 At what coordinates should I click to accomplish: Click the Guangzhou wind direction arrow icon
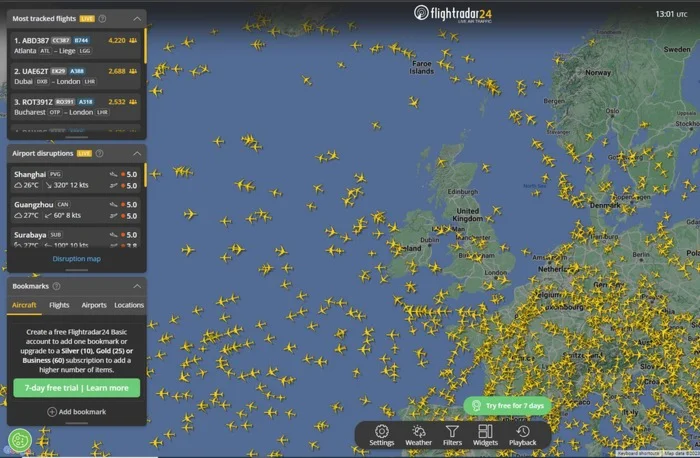pos(48,216)
